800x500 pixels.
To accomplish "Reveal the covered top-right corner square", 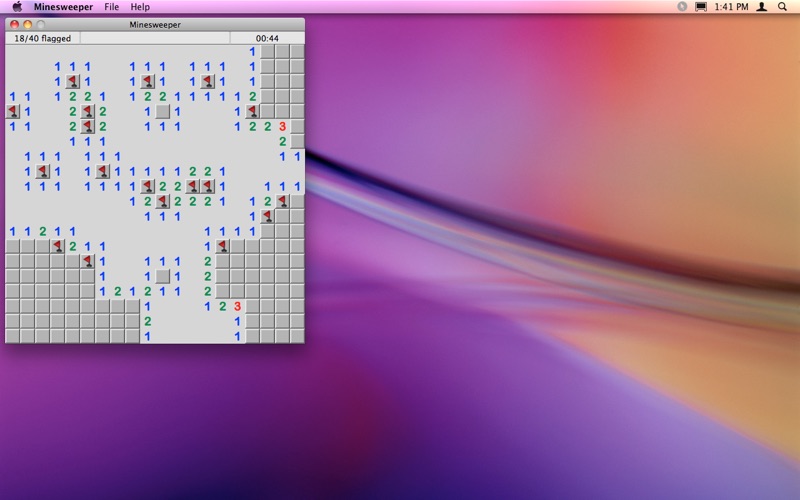I will [297, 52].
